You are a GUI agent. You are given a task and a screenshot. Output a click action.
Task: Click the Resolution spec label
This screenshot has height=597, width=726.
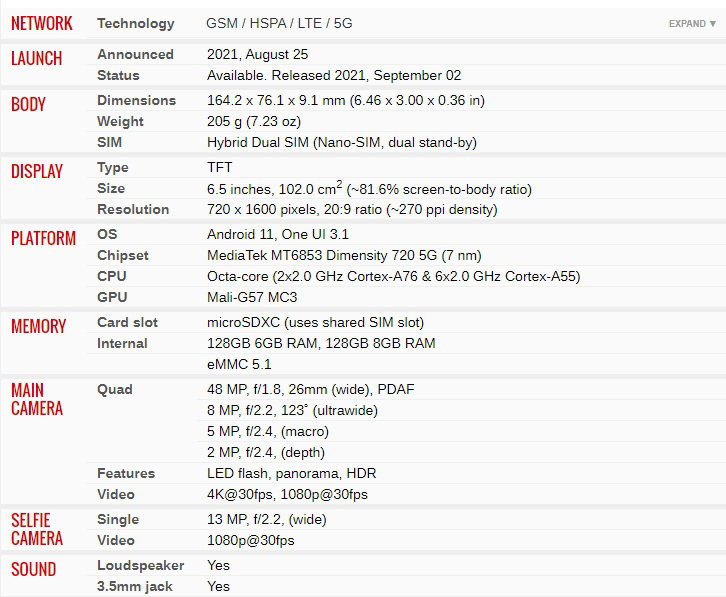(133, 209)
